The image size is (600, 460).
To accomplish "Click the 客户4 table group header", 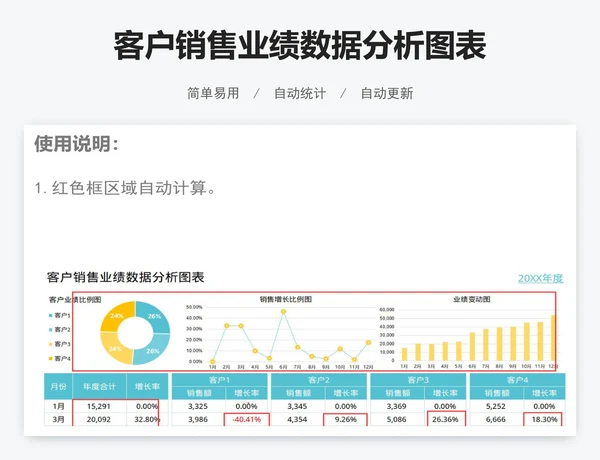I will click(517, 380).
